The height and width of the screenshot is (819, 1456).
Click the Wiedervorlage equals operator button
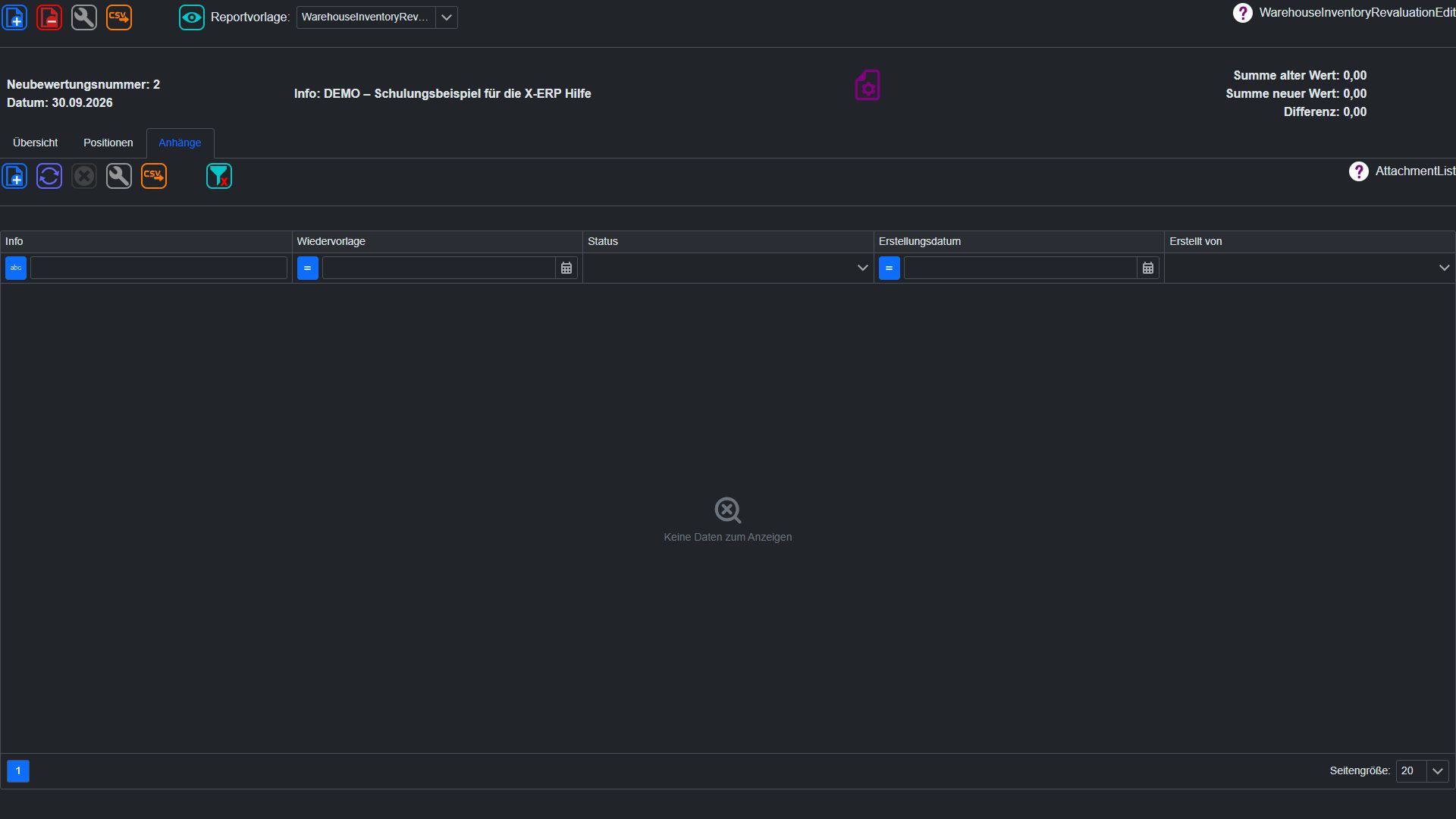pyautogui.click(x=308, y=268)
